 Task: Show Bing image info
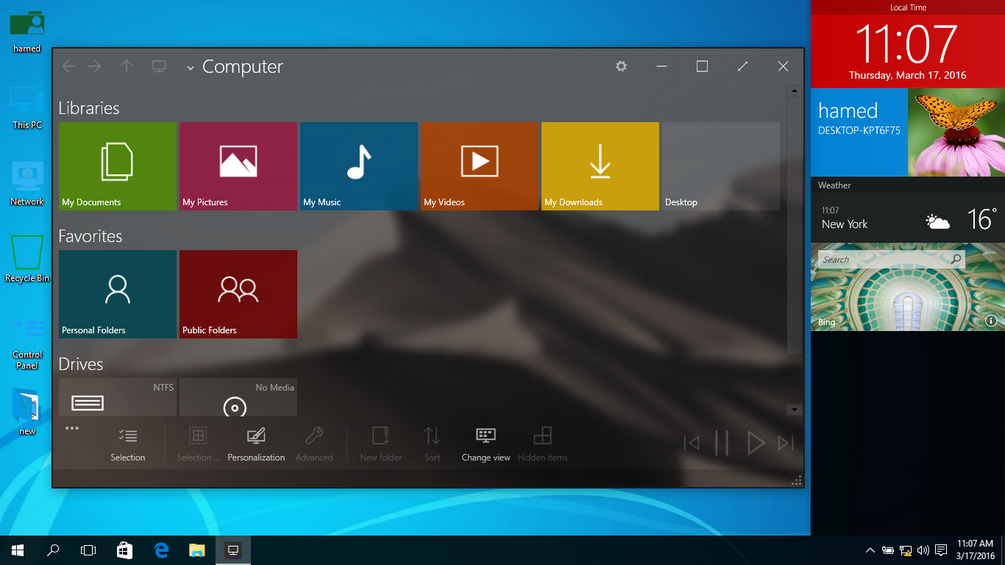[x=991, y=321]
